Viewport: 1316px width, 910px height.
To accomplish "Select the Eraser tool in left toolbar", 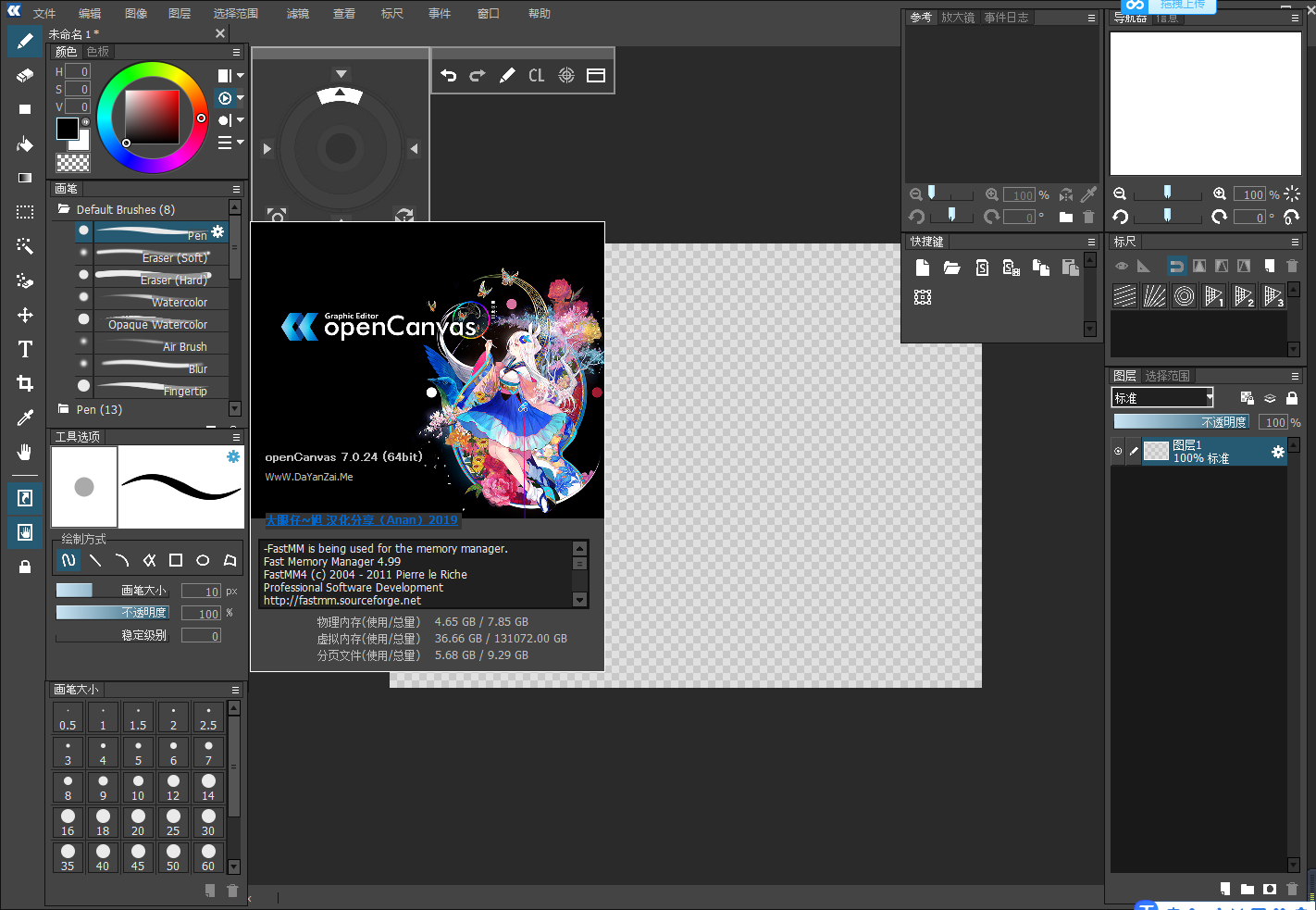I will point(25,75).
